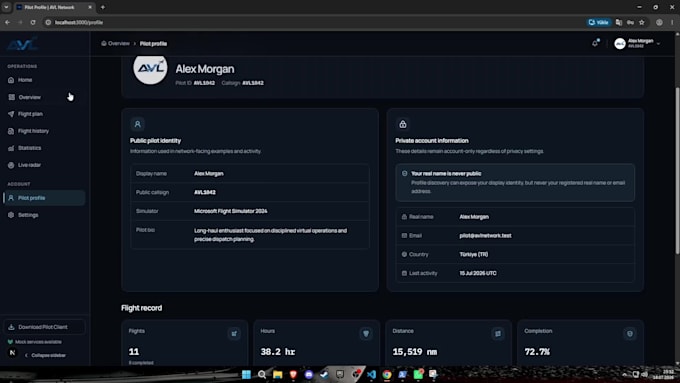The image size is (680, 383).
Task: Click the AVL avatar in the header
Action: pos(620,43)
